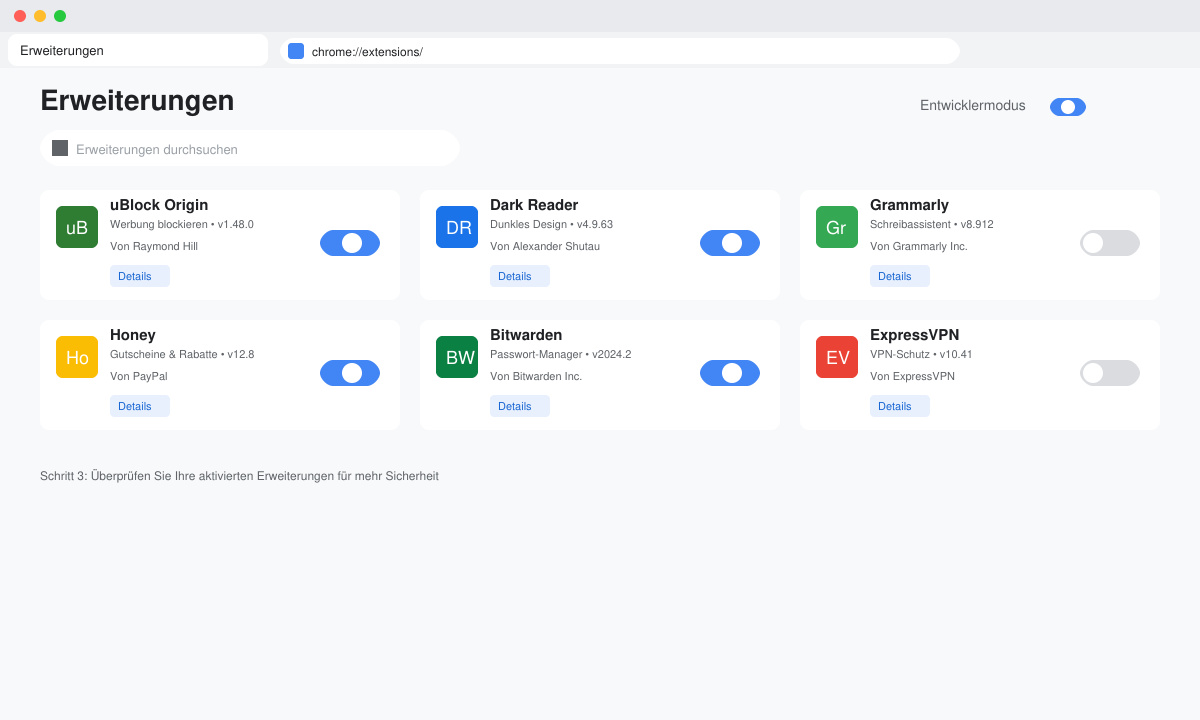This screenshot has height=720, width=1200.
Task: Switch off the Honey extension
Action: point(350,373)
